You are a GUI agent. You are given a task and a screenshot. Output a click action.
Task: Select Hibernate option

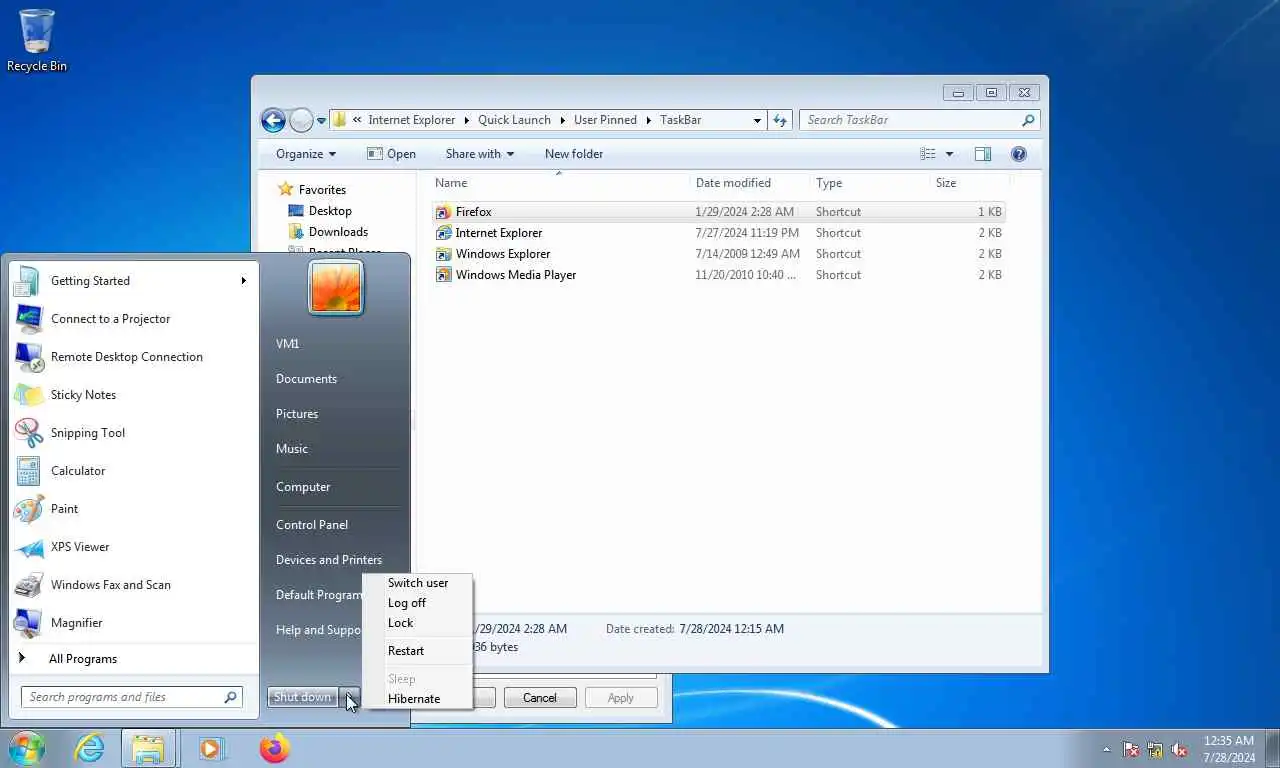(414, 699)
